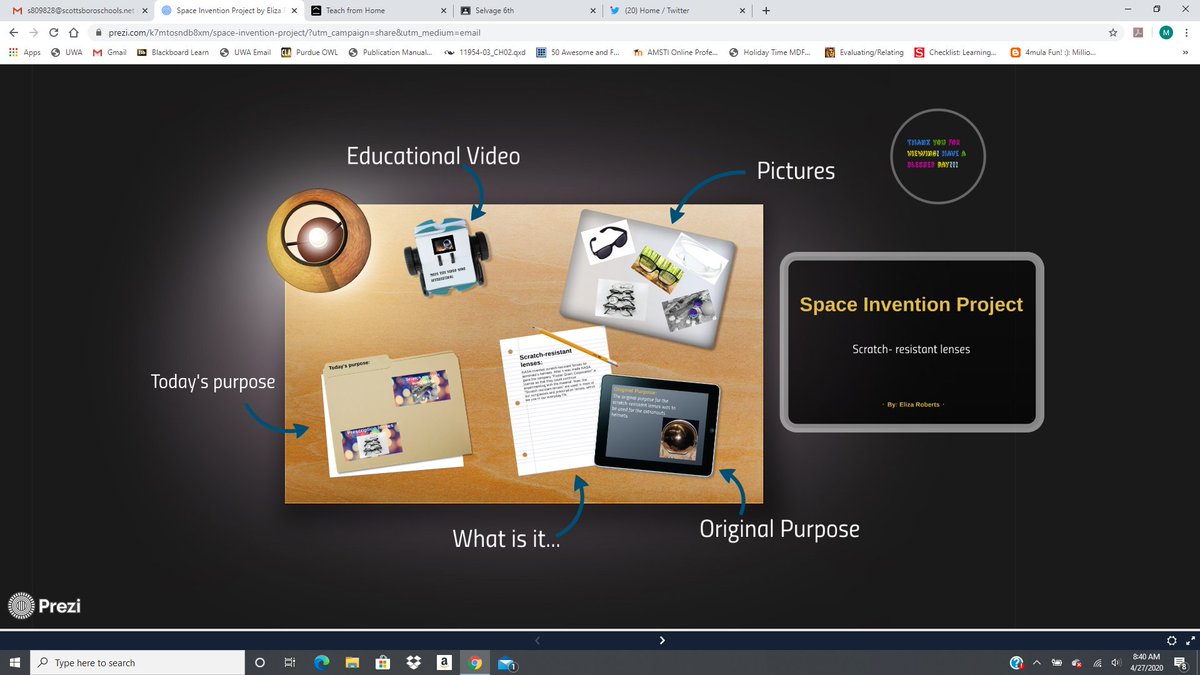1200x675 pixels.
Task: Open File Explorer from the taskbar
Action: point(352,662)
